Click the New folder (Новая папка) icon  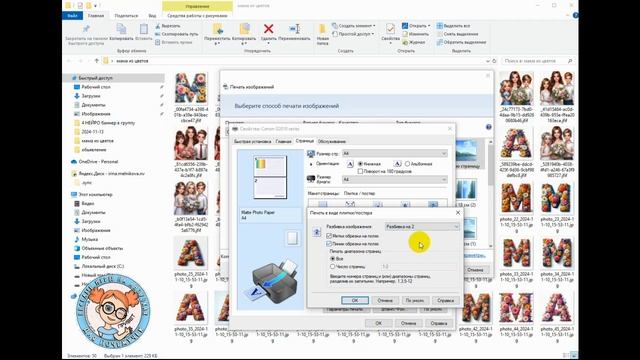pos(322,29)
